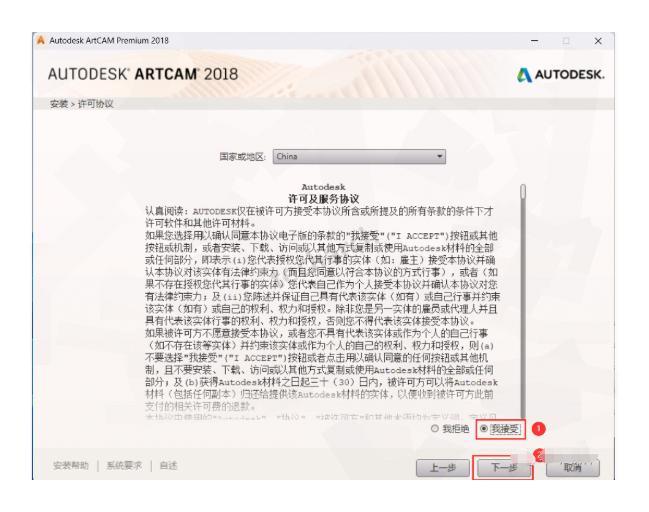Viewport: 649px width, 512px height.
Task: Select the 我接受 radio button
Action: point(484,429)
